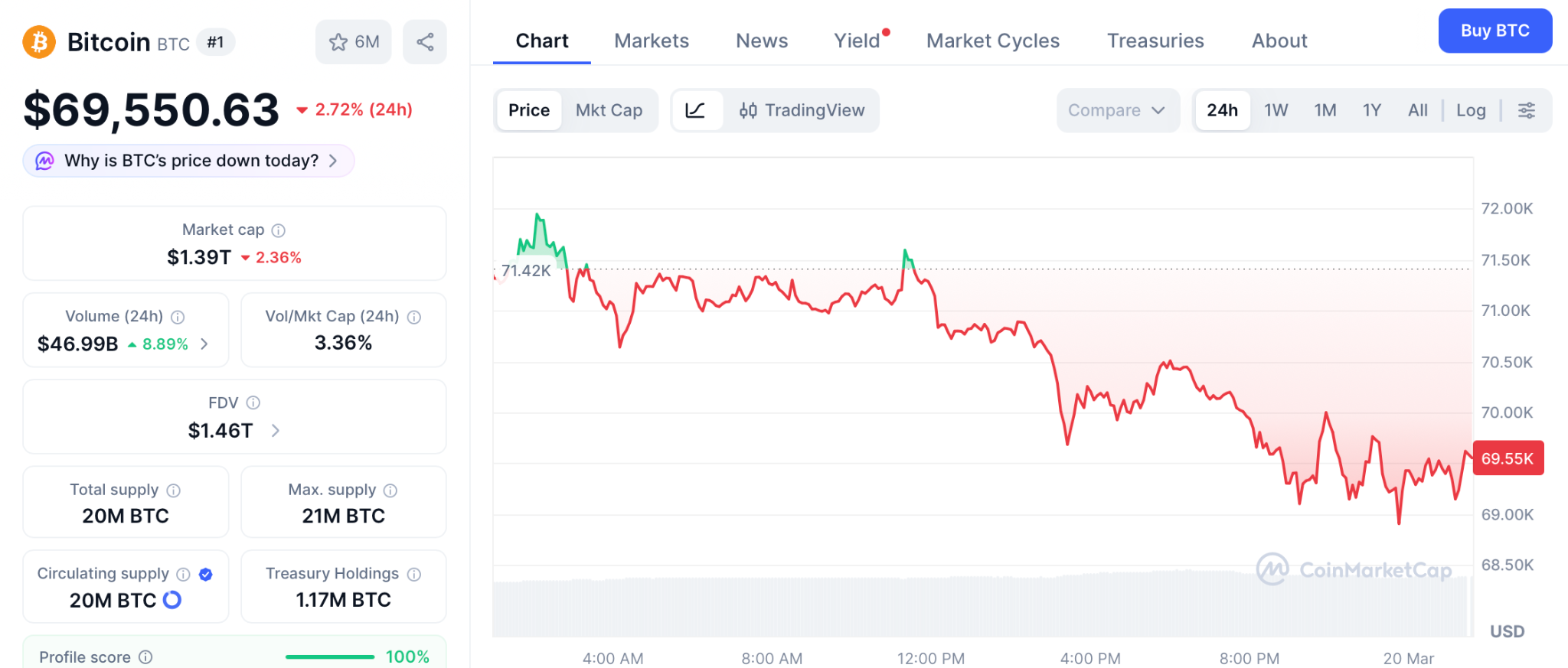Open the News tab
This screenshot has height=668, width=1568.
coord(762,41)
